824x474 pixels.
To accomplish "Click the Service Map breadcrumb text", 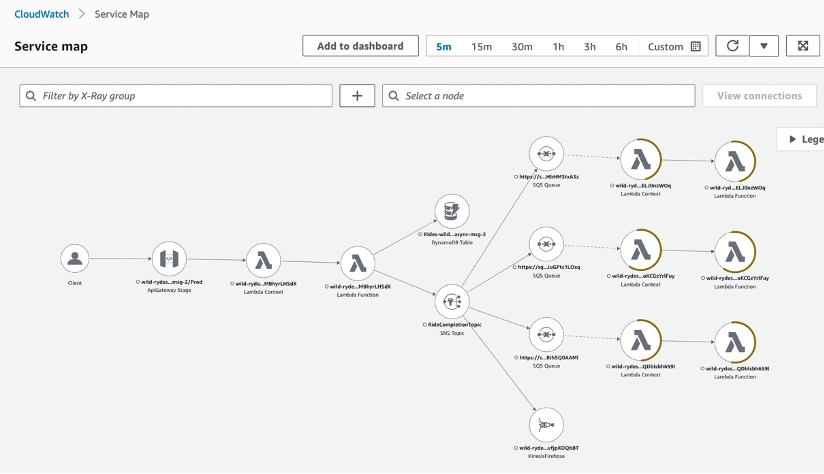I will pyautogui.click(x=122, y=14).
